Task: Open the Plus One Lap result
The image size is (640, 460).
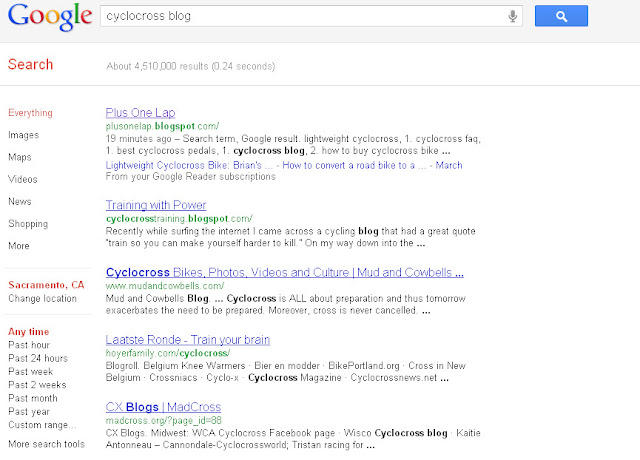Action: pos(140,113)
